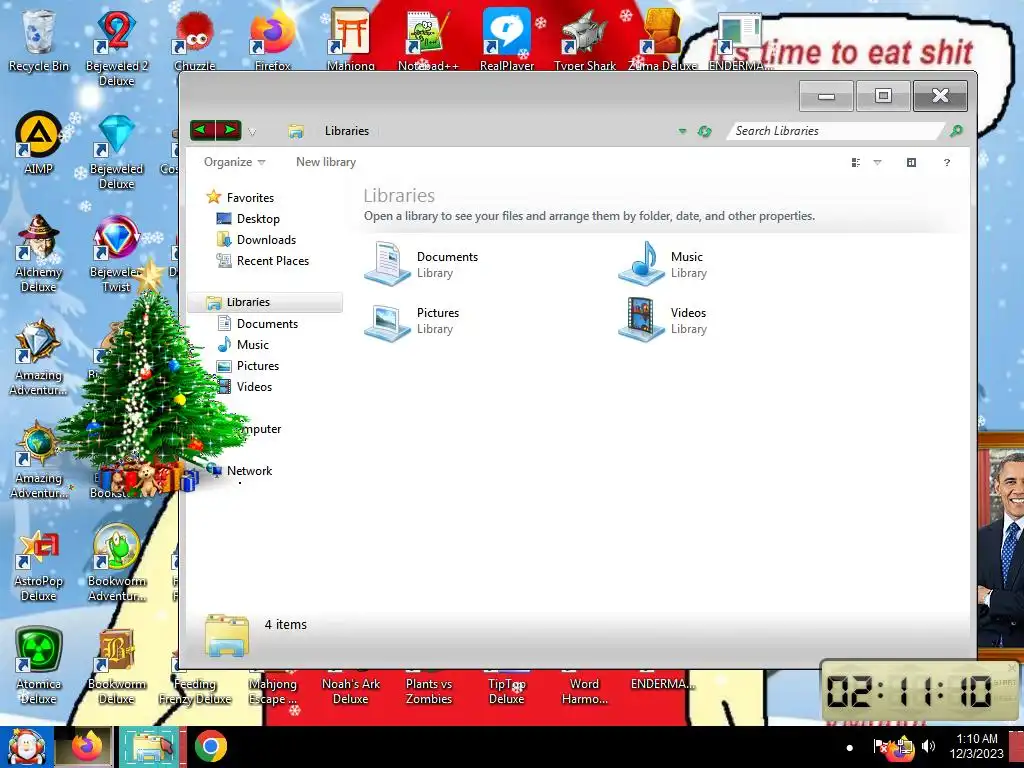Click New library button
Viewport: 1024px width, 768px height.
(x=326, y=162)
